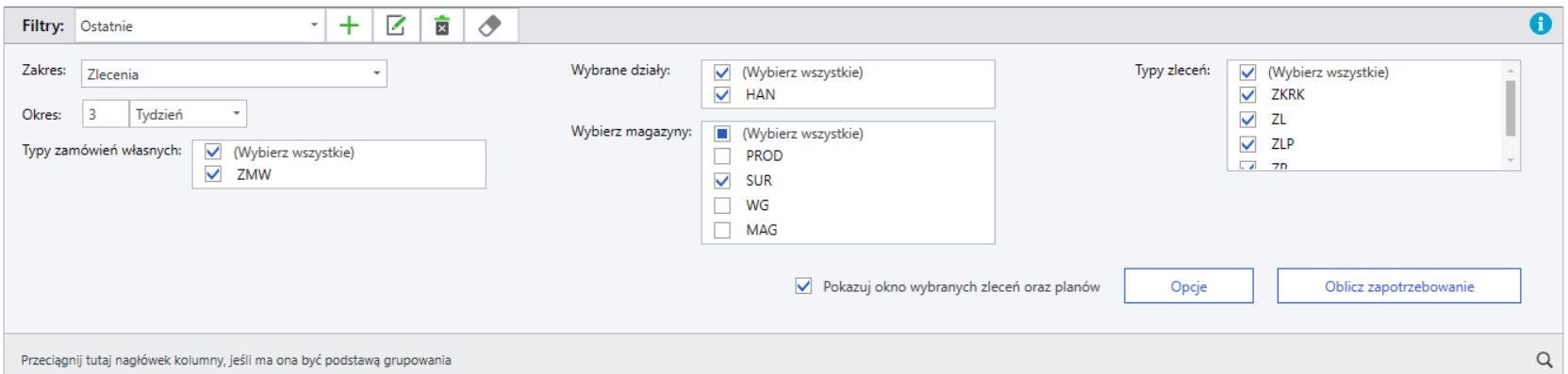Click the delete filter trash icon

(x=442, y=25)
